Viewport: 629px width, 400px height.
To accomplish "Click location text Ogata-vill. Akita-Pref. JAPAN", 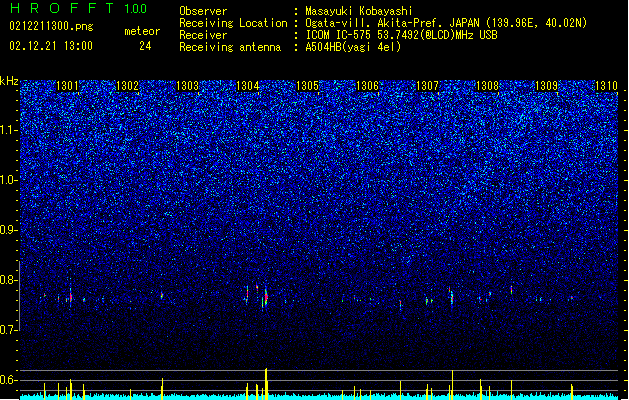I will (x=392, y=23).
